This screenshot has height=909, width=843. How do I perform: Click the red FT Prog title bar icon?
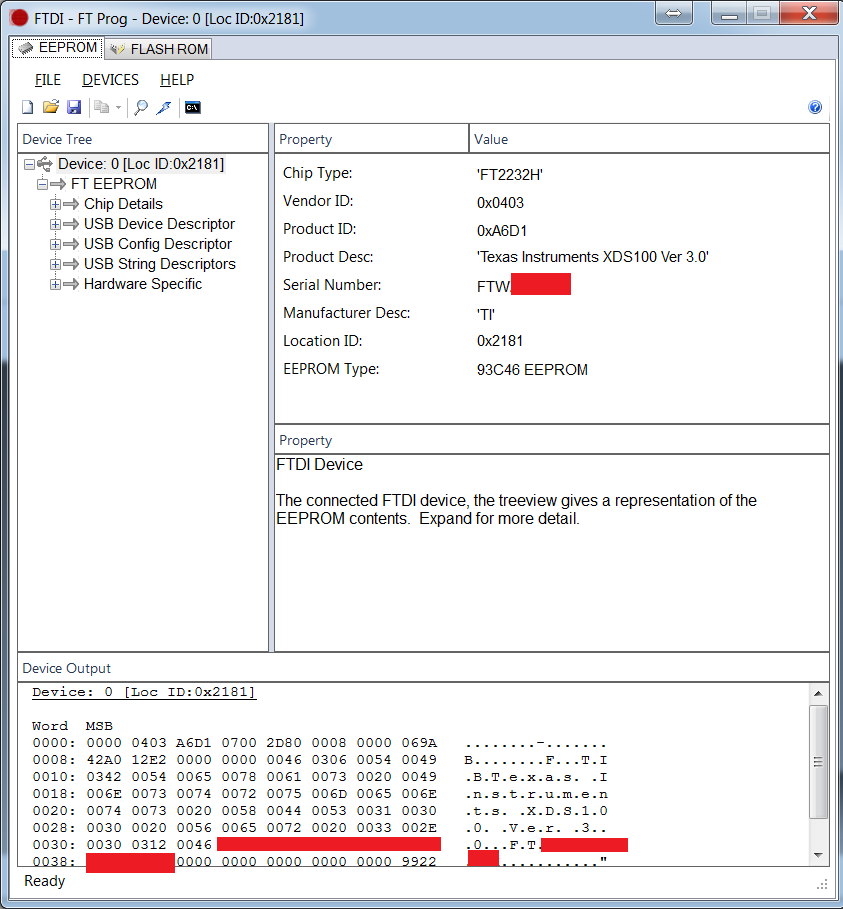(19, 18)
